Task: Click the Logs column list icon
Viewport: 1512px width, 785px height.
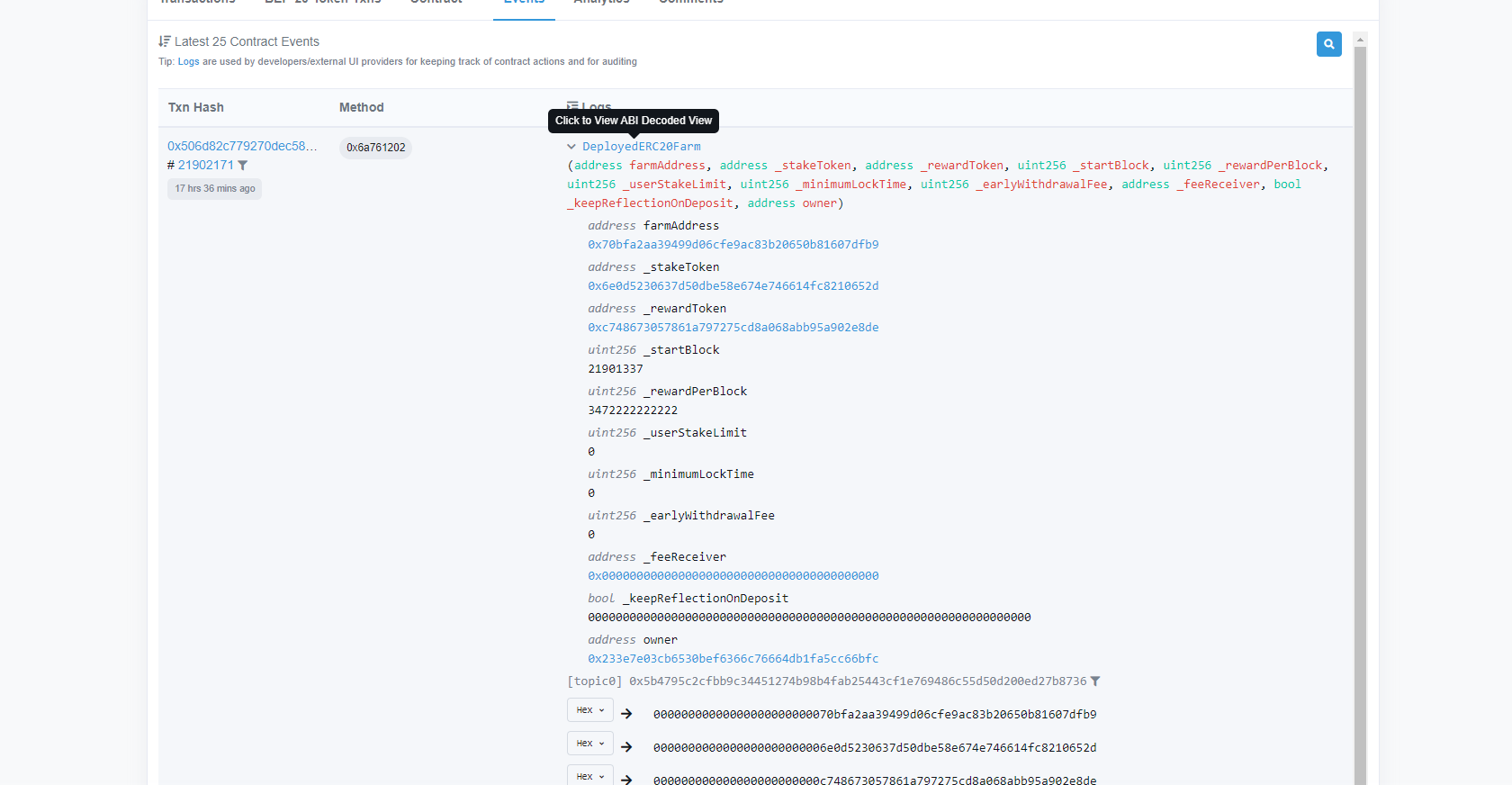Action: 572,106
